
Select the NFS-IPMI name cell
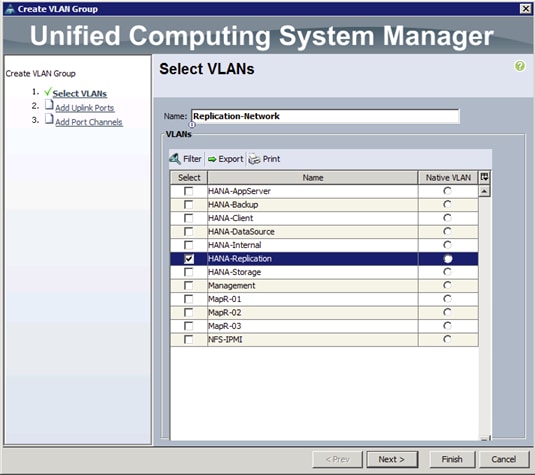(x=313, y=340)
